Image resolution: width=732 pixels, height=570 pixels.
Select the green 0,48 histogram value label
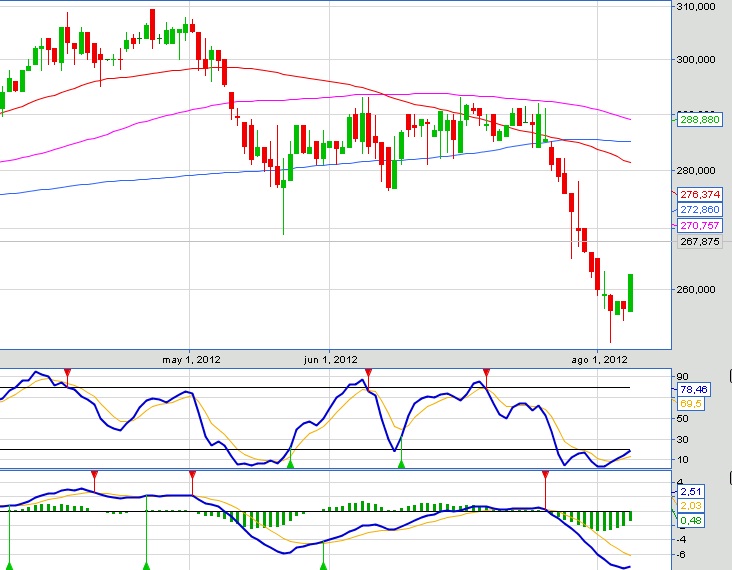pos(692,520)
